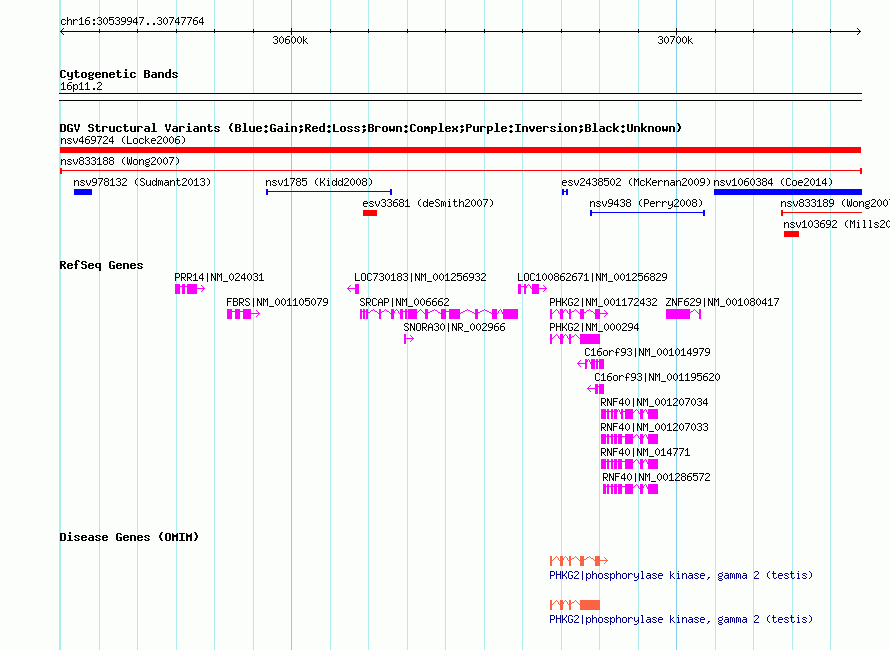This screenshot has height=650, width=890.
Task: Click the chr16:30539947..30747764 coordinates text
Action: [x=132, y=21]
